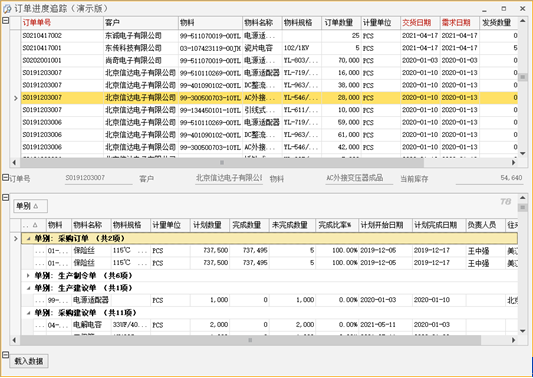Collapse the top order list panel

click(x=5, y=20)
